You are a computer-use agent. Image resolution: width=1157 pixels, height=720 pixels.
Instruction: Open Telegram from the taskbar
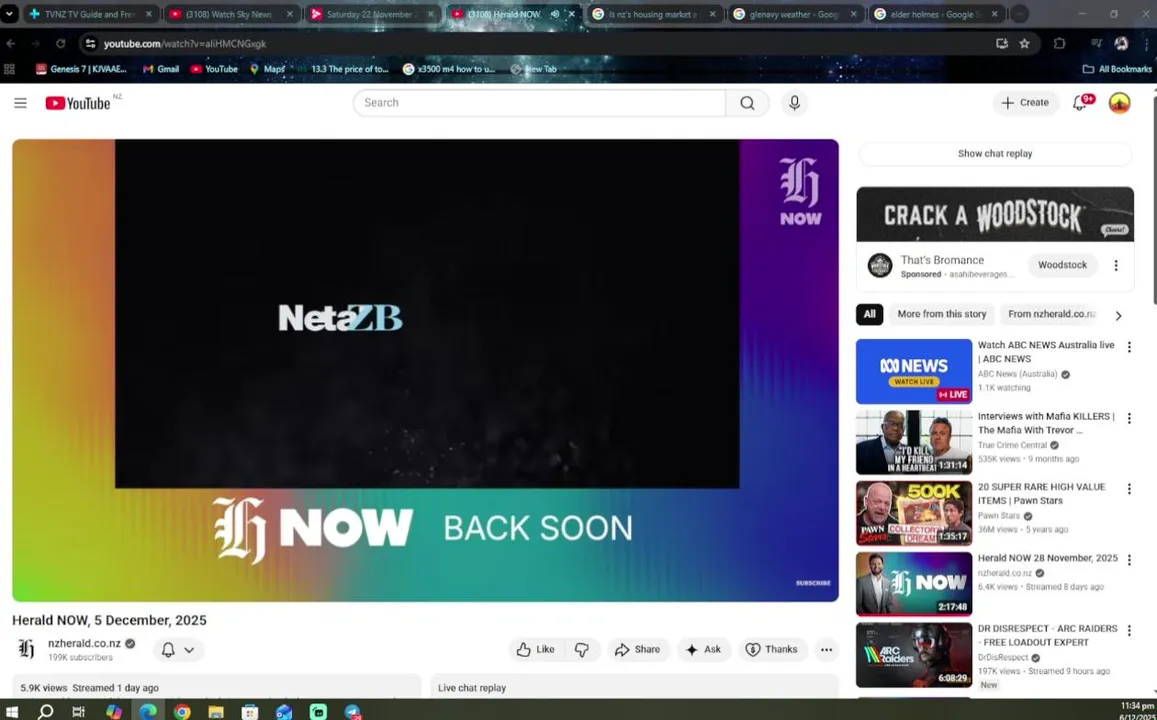[x=353, y=711]
